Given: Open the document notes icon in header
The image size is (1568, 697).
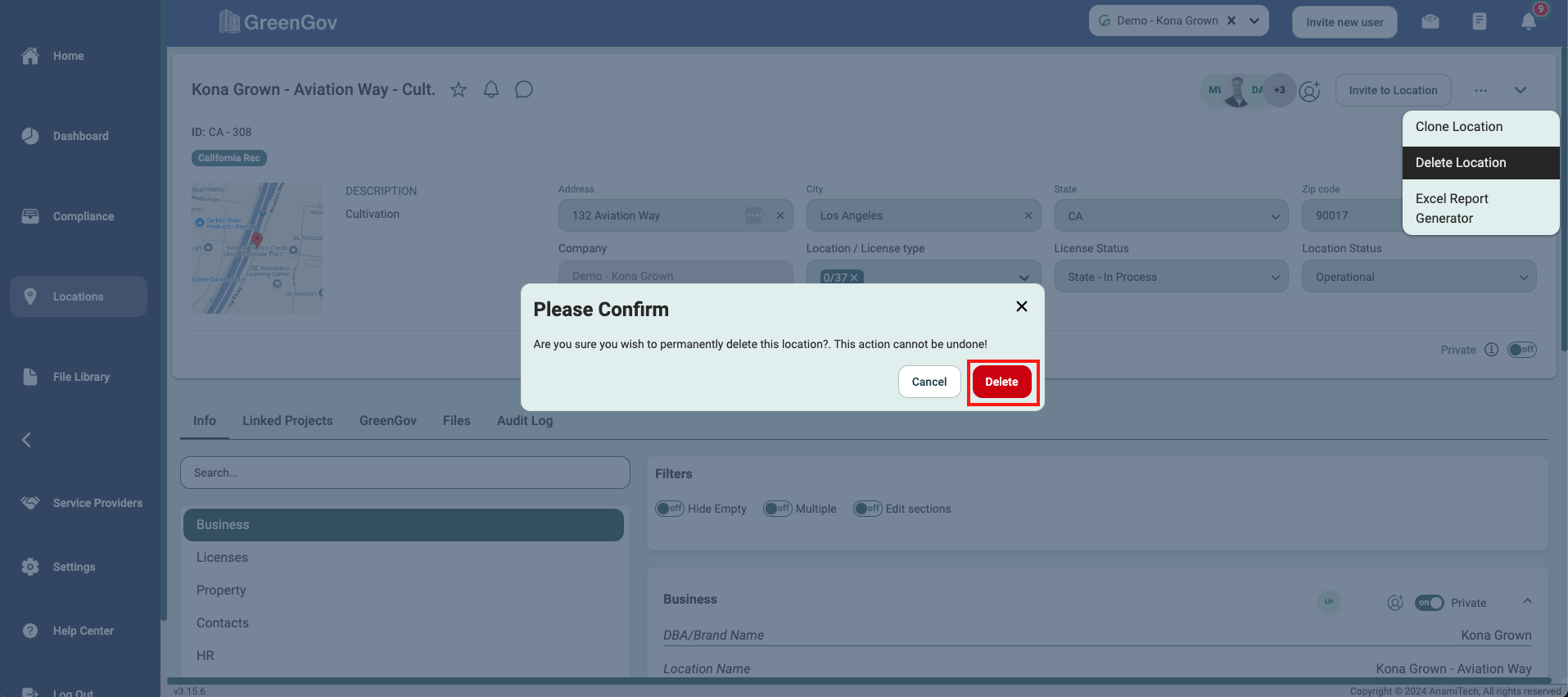Looking at the screenshot, I should coord(1480,21).
